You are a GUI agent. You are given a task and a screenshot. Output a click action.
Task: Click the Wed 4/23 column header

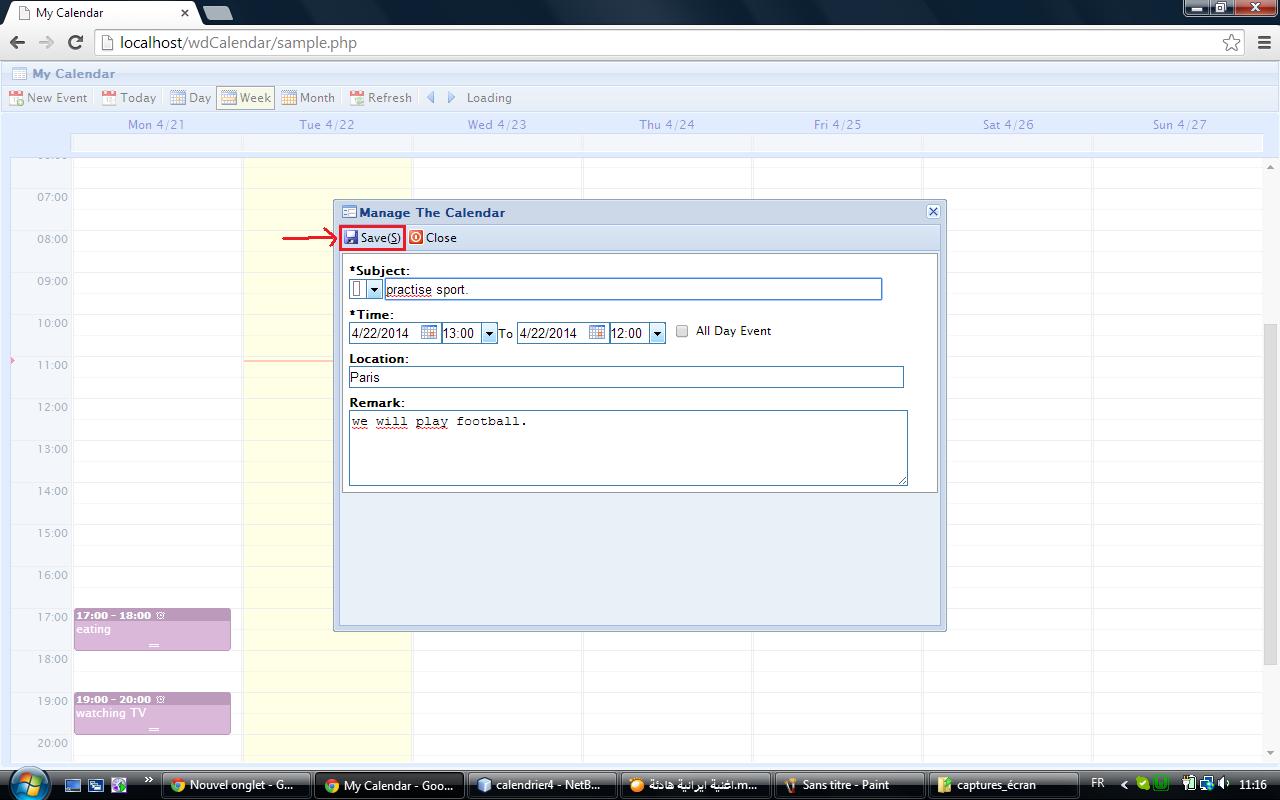tap(497, 124)
